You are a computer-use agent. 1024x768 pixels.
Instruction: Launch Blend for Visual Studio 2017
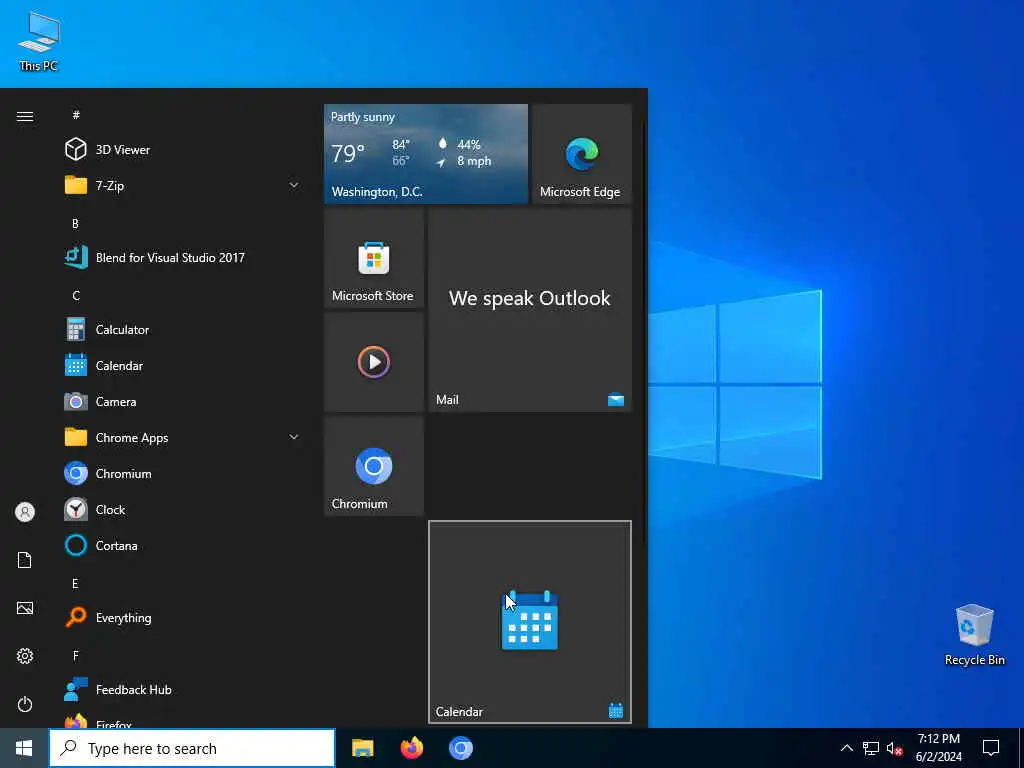pyautogui.click(x=183, y=257)
